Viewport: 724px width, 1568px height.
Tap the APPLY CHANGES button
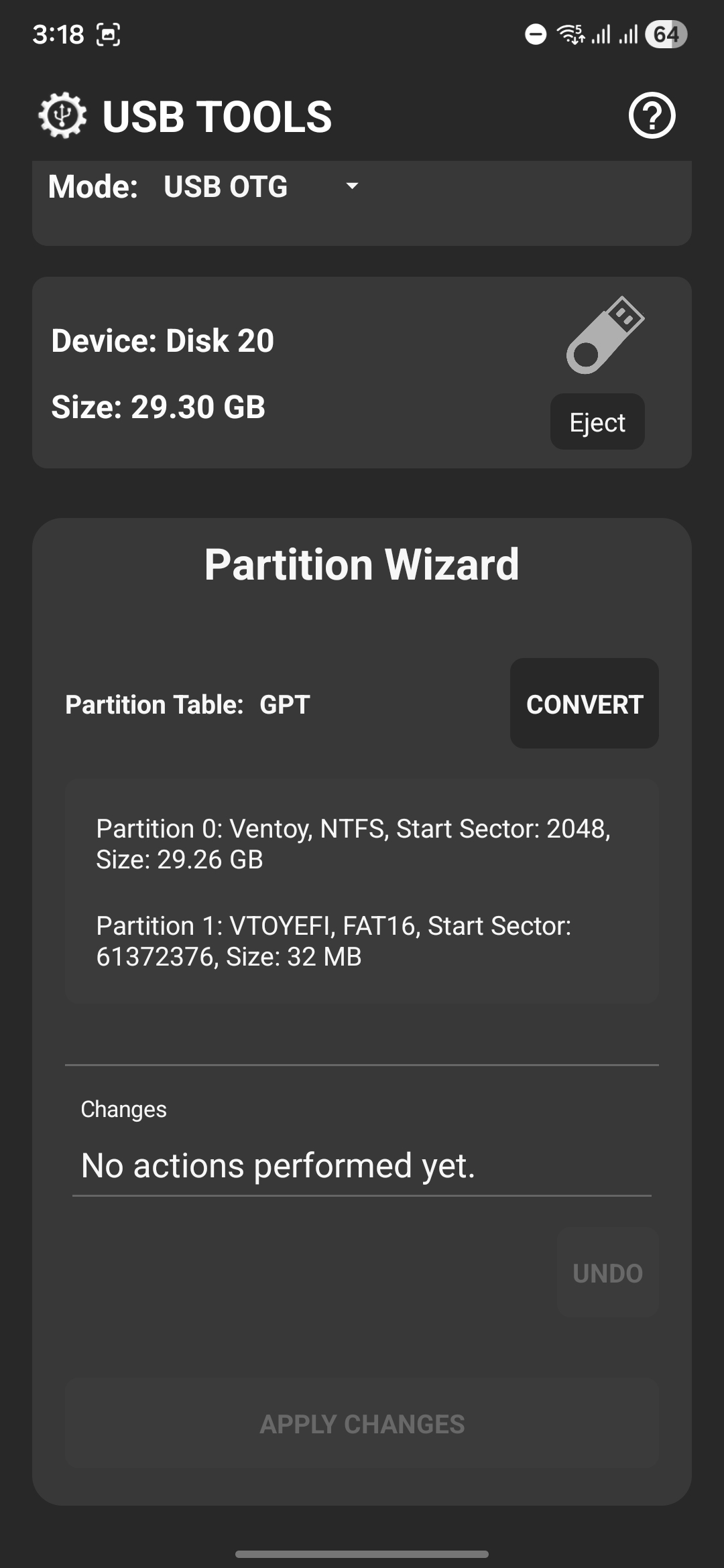pyautogui.click(x=362, y=1424)
